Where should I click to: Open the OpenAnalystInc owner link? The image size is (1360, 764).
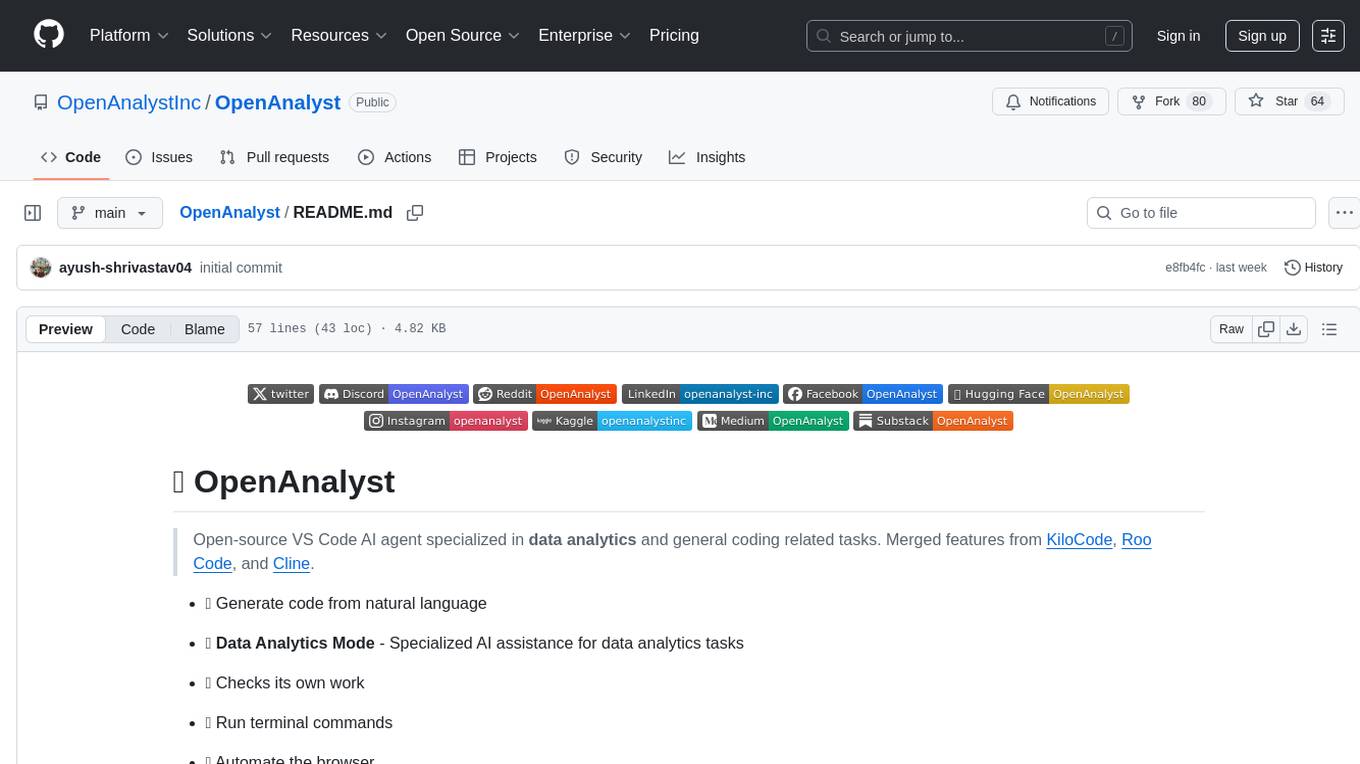tap(129, 102)
